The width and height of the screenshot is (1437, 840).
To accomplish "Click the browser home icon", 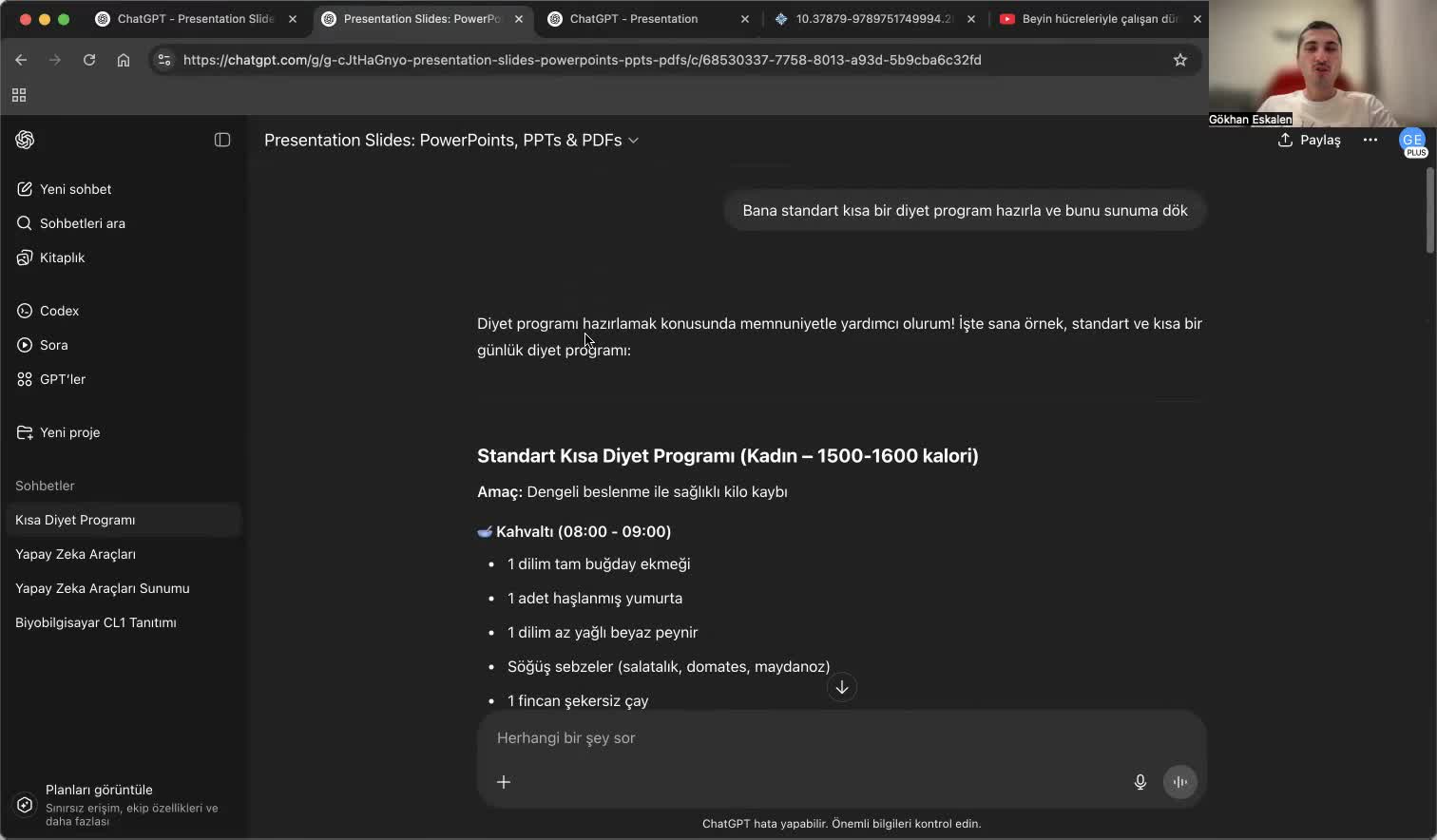I will (124, 60).
